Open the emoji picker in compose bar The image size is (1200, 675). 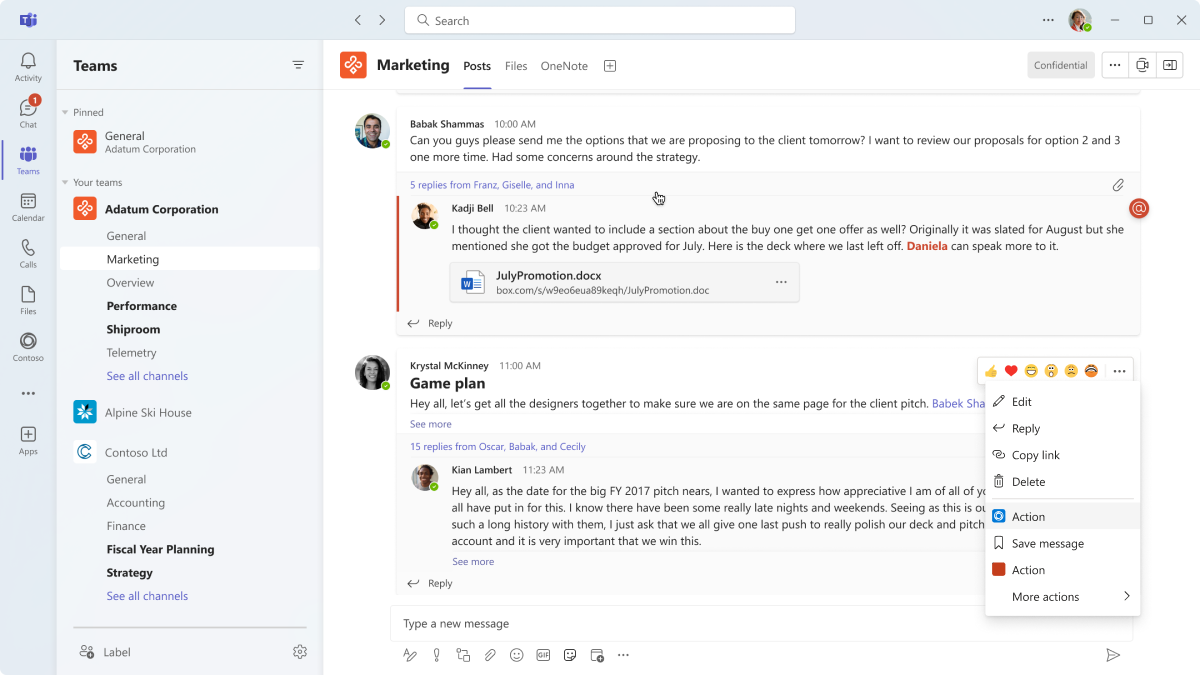517,655
